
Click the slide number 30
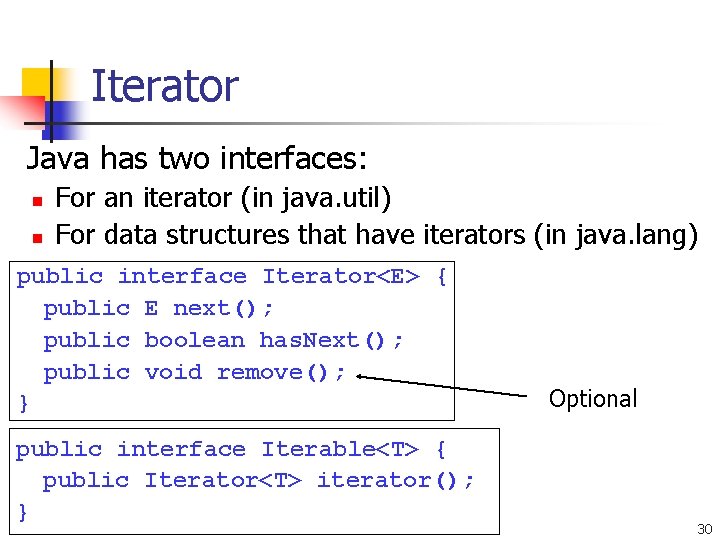click(704, 529)
